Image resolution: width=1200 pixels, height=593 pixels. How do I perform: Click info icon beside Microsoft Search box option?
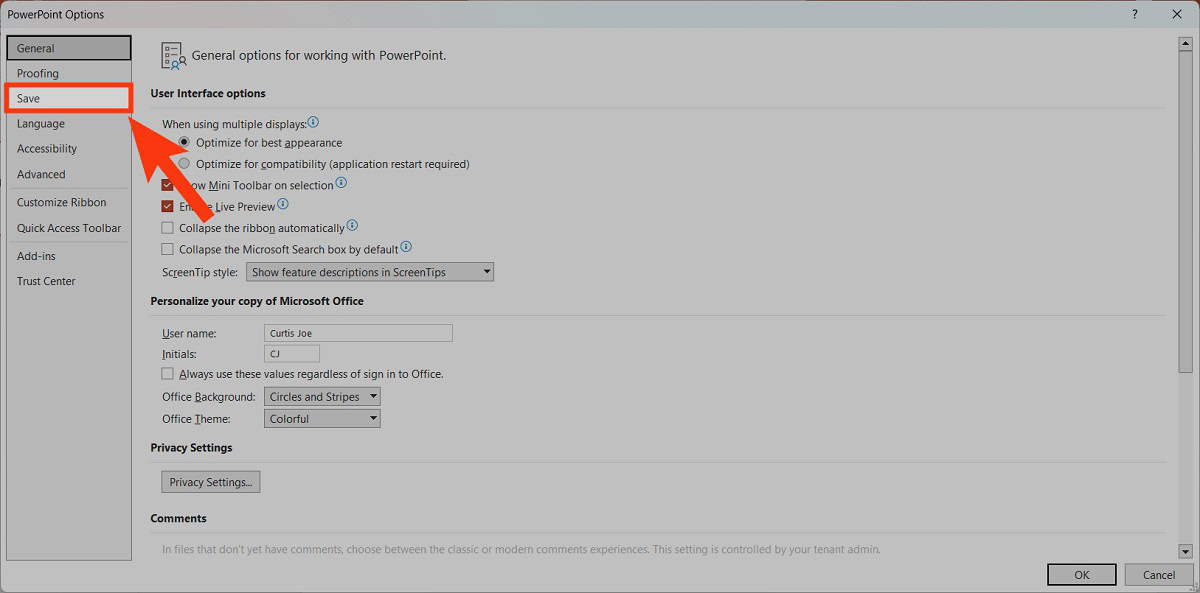pos(406,248)
